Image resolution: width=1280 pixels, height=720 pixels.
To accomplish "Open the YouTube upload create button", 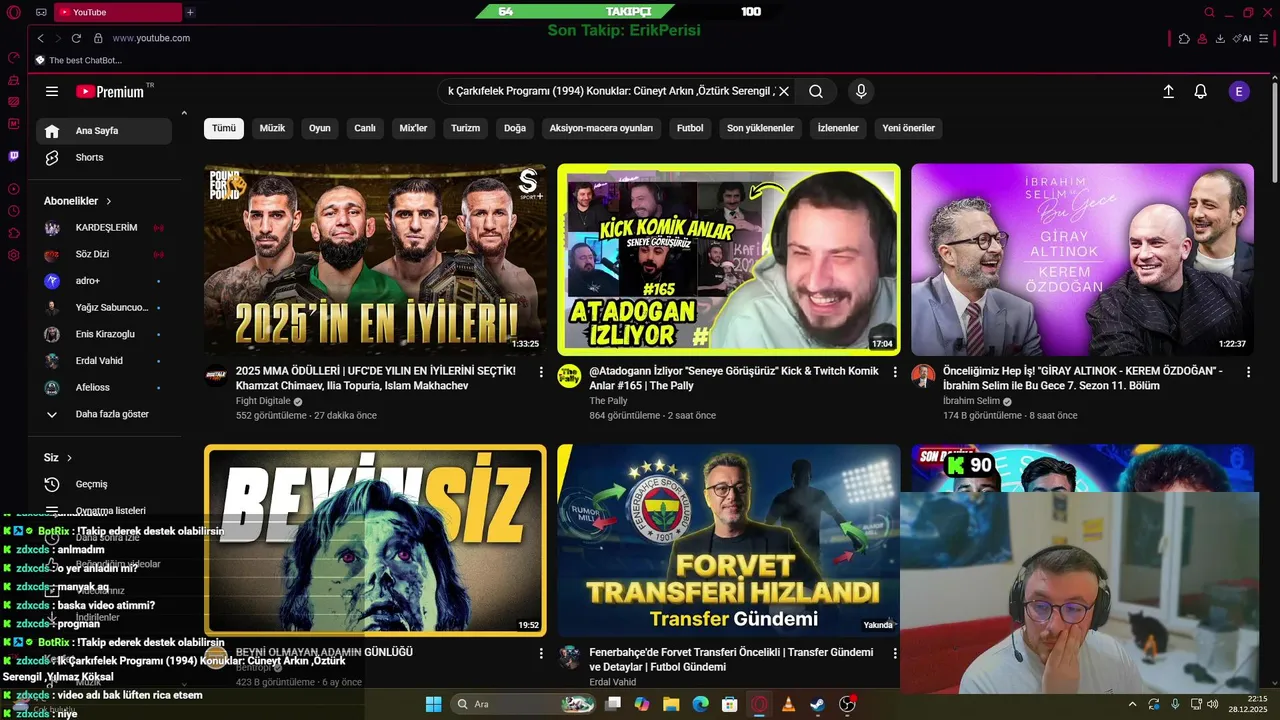I will click(x=1168, y=91).
